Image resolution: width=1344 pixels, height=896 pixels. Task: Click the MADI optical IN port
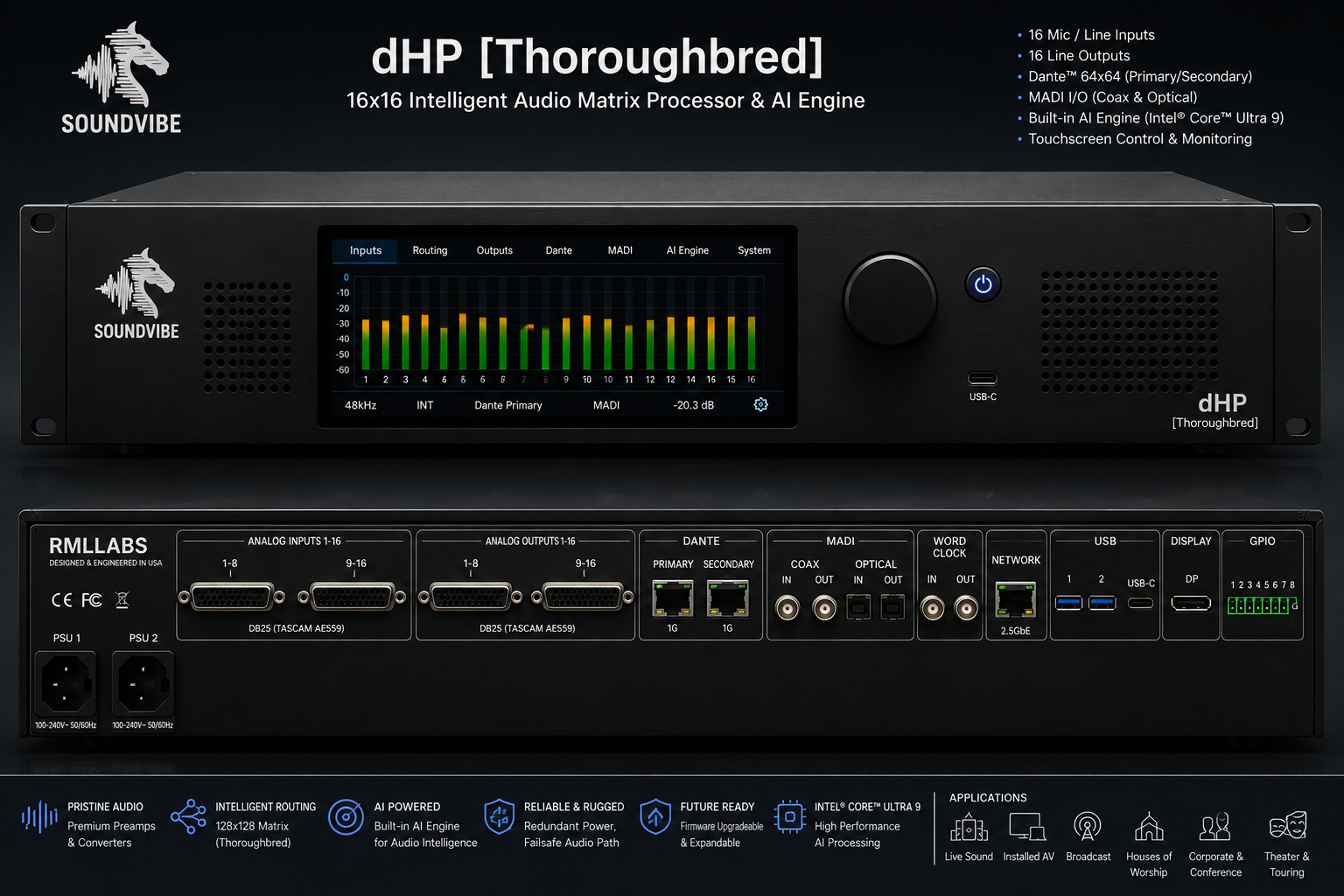coord(858,606)
